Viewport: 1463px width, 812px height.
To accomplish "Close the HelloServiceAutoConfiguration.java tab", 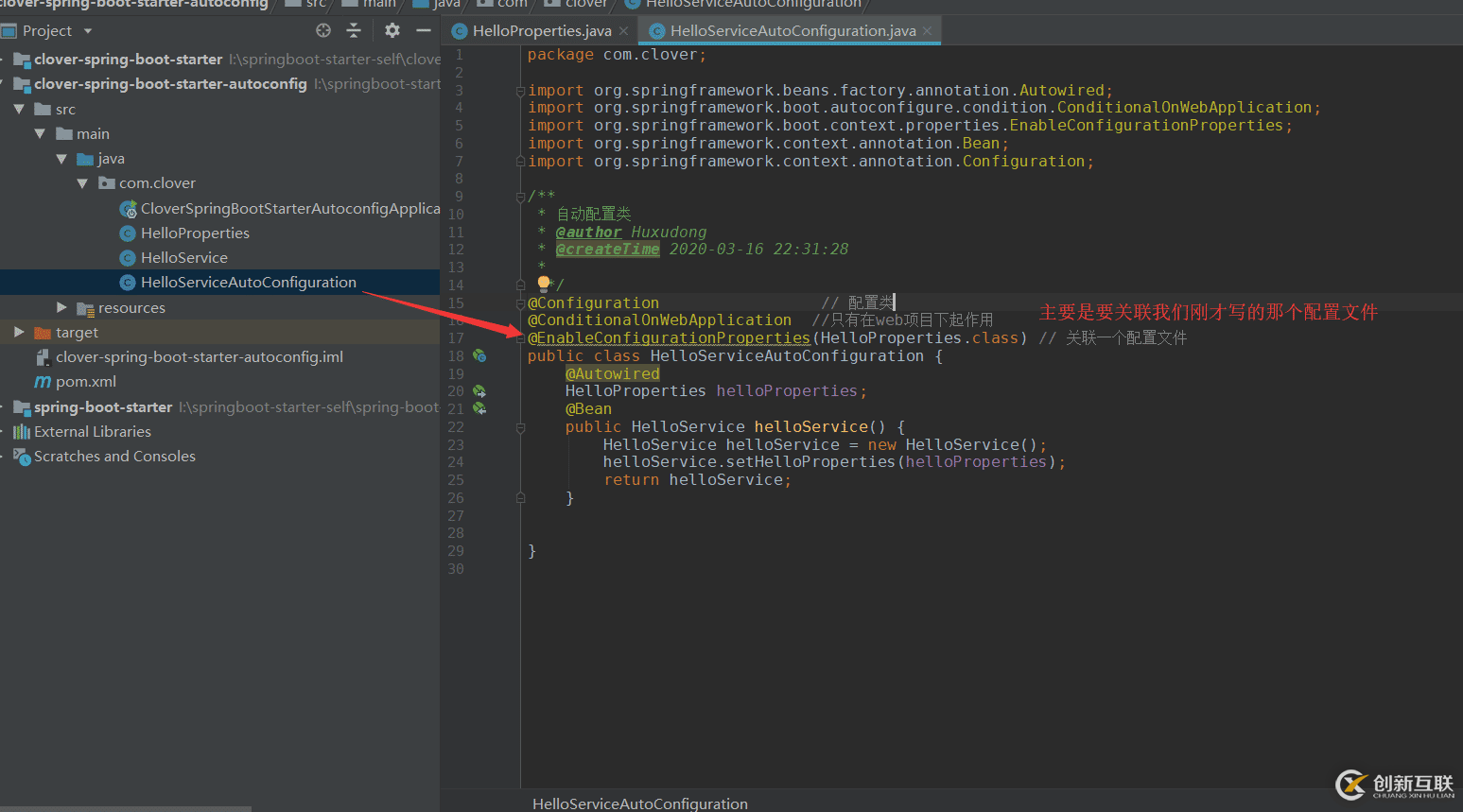I will tap(927, 31).
